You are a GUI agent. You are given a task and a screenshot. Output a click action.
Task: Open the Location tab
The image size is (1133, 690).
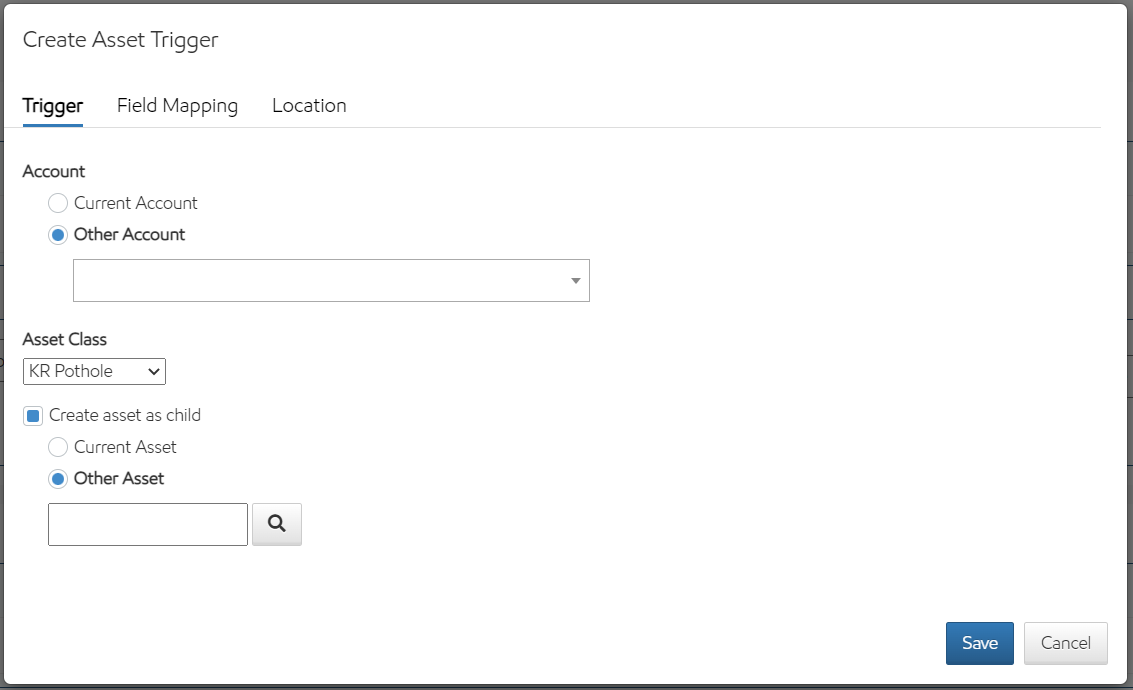point(309,105)
